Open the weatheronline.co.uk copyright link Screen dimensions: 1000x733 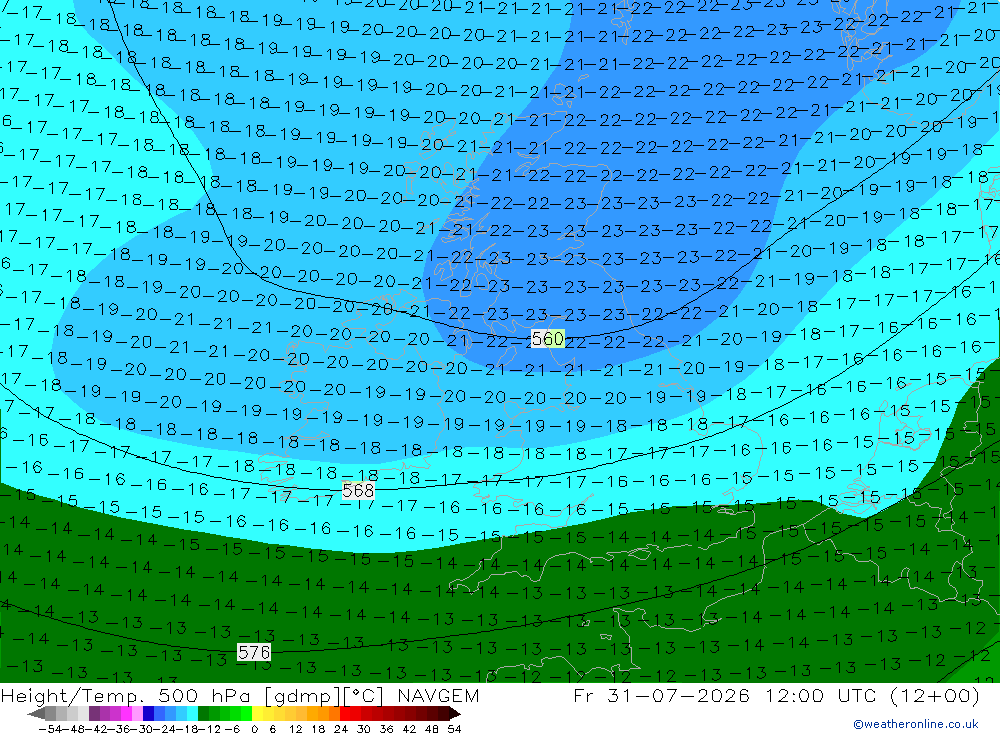[x=915, y=724]
